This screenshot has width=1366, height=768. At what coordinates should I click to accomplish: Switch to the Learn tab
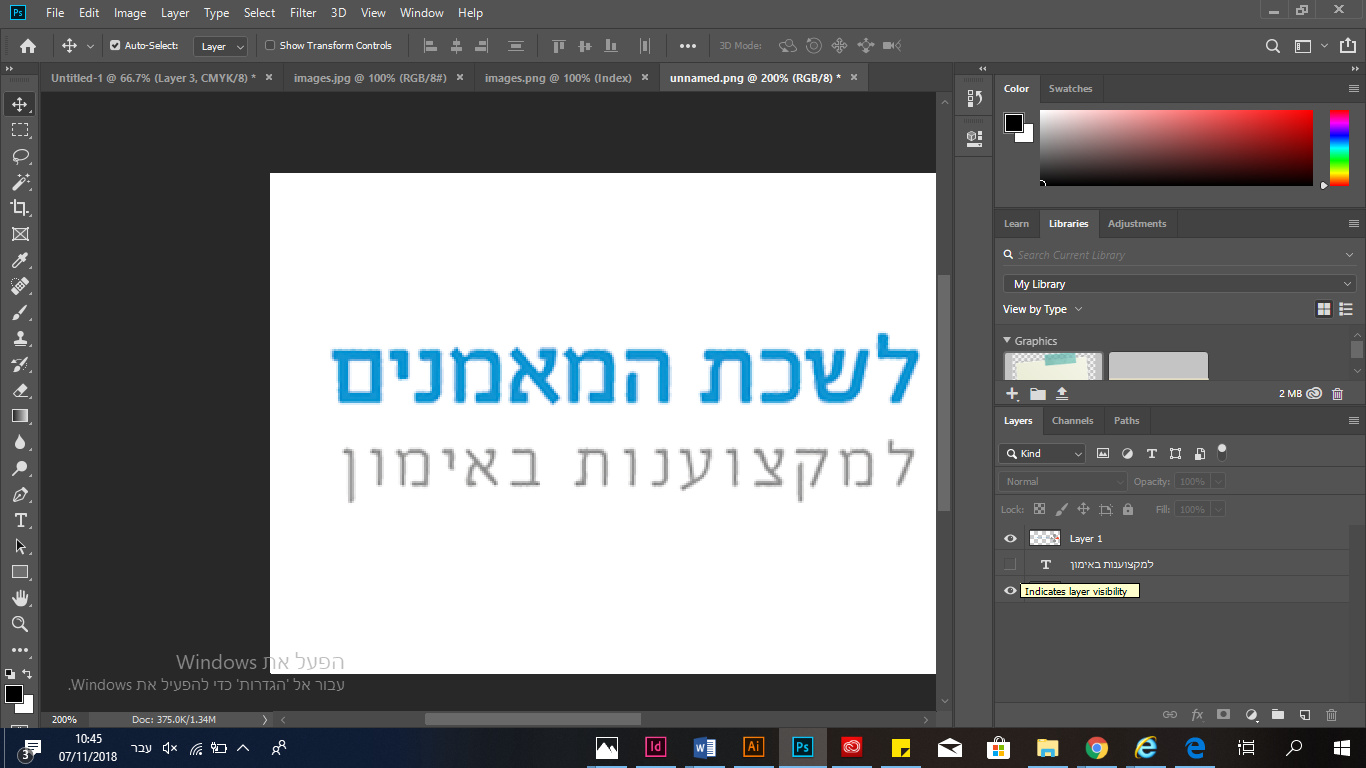[1016, 224]
